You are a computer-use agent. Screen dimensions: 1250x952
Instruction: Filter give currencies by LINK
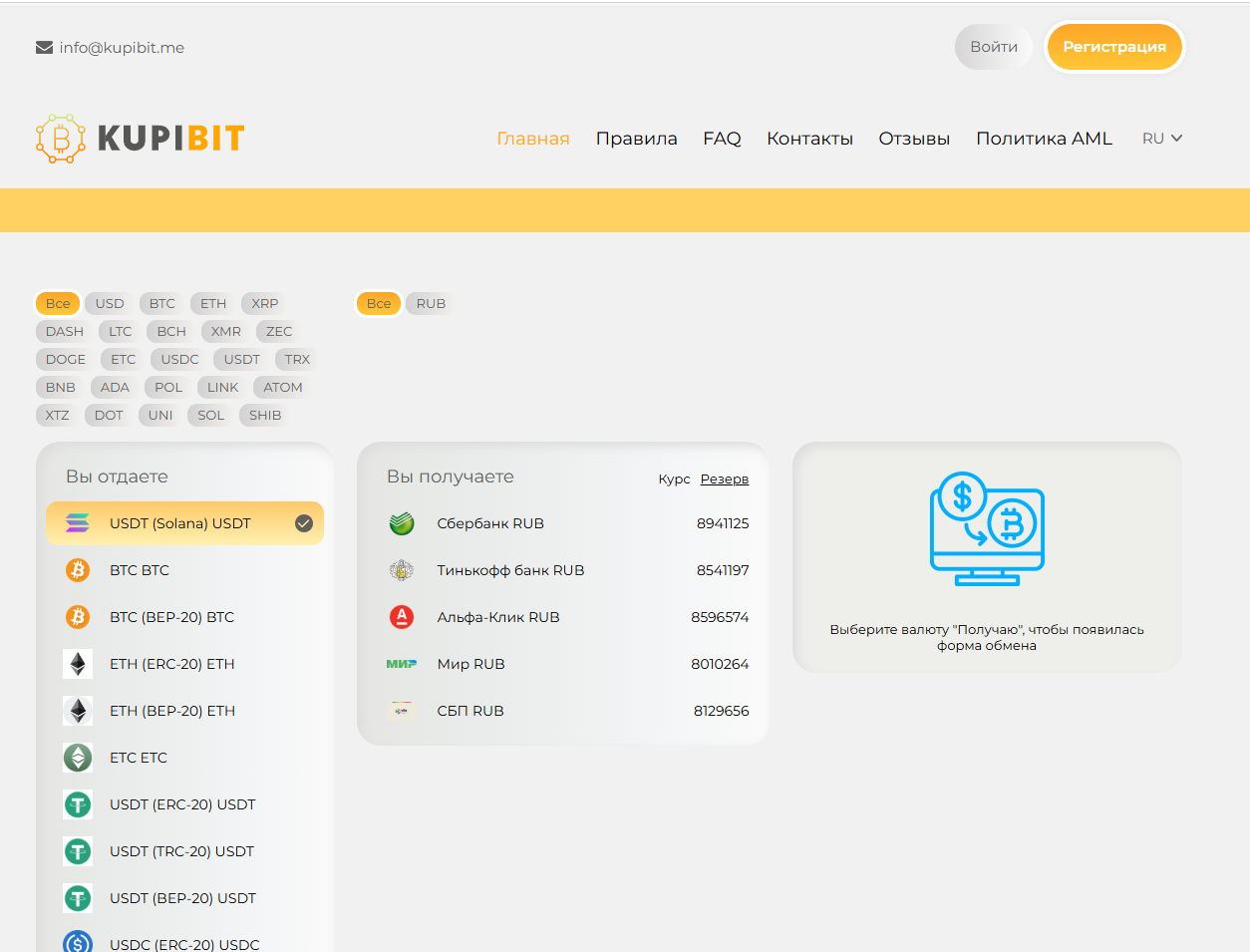[223, 388]
